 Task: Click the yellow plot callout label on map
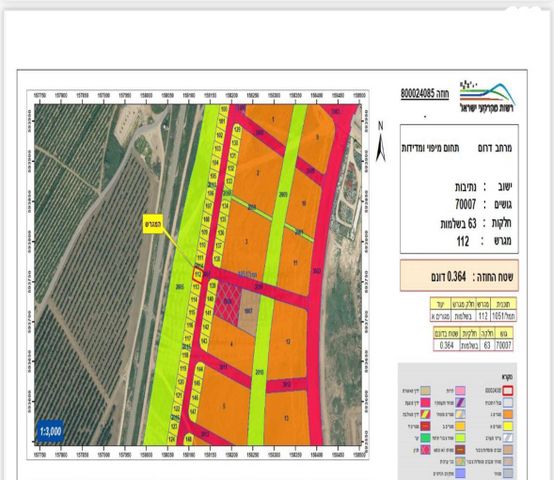coord(153,224)
